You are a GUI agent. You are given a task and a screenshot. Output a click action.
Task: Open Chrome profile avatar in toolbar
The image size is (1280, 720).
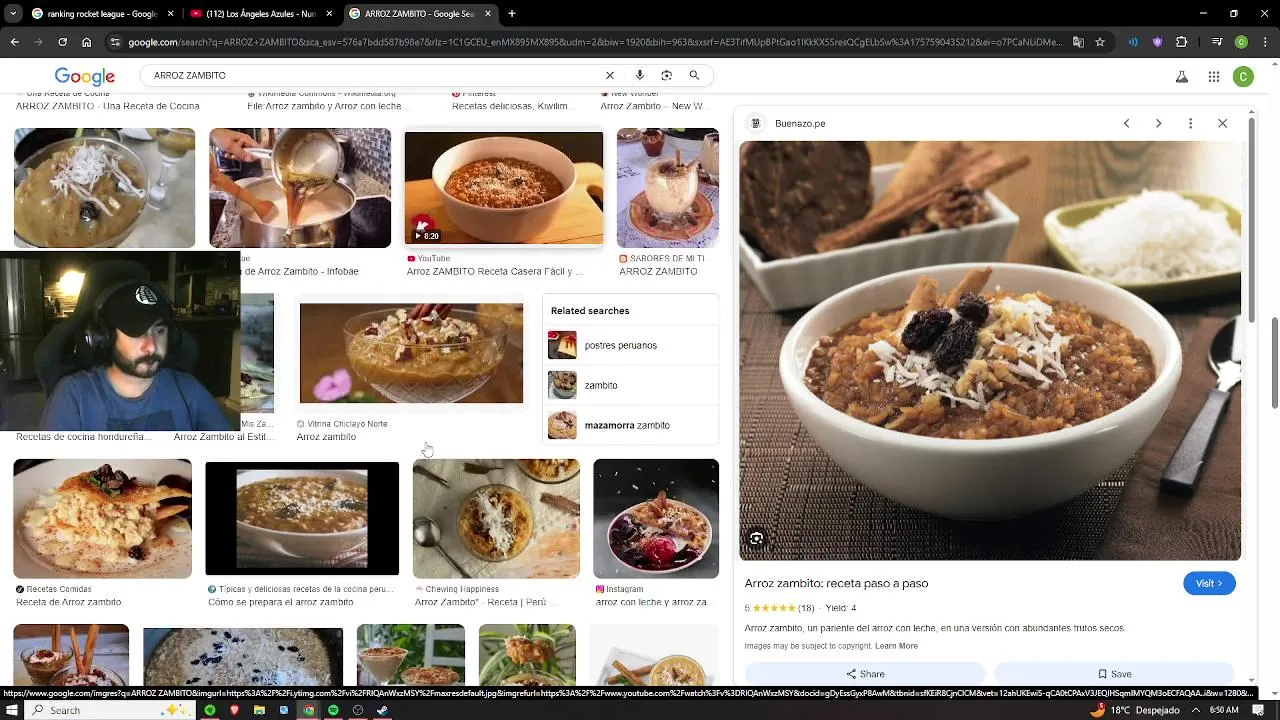coord(1241,42)
